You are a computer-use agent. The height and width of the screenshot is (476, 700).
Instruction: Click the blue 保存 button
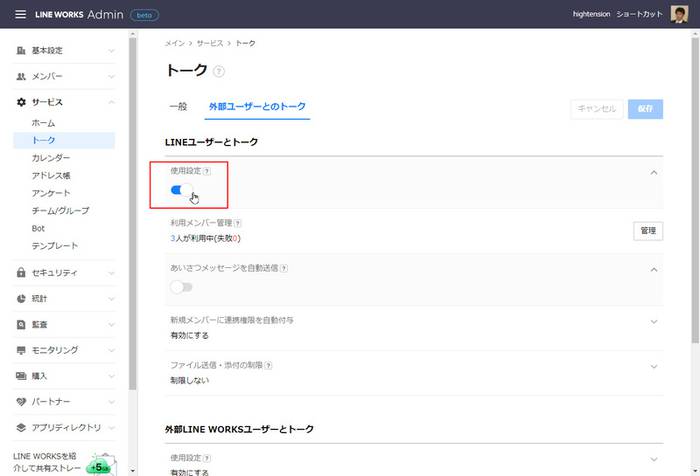(645, 109)
